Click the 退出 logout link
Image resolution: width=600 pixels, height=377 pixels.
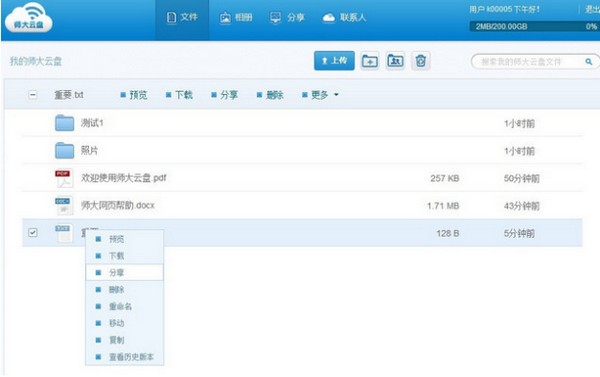pos(592,9)
